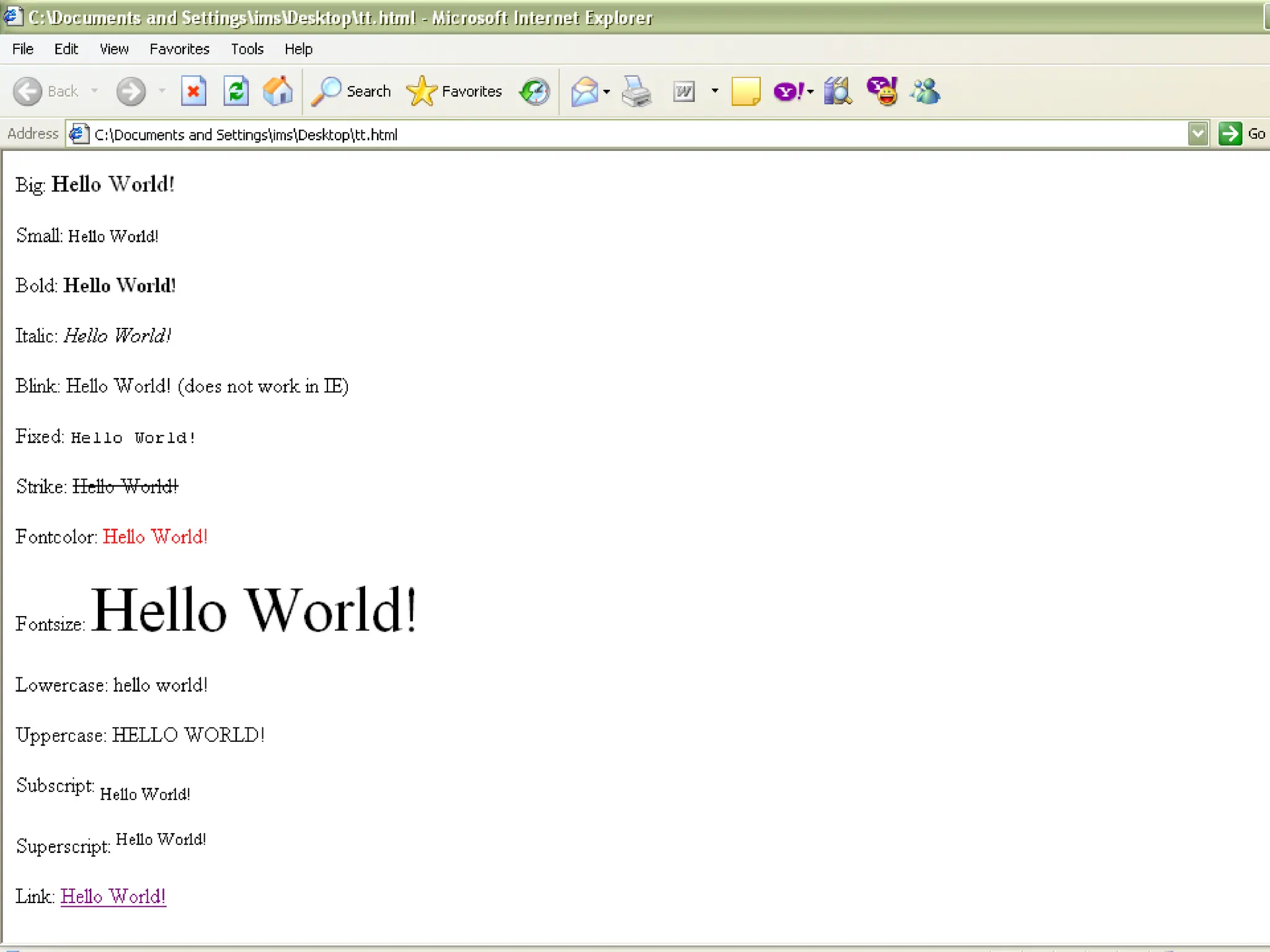Viewport: 1270px width, 952px height.
Task: Go to the Home page
Action: (277, 92)
